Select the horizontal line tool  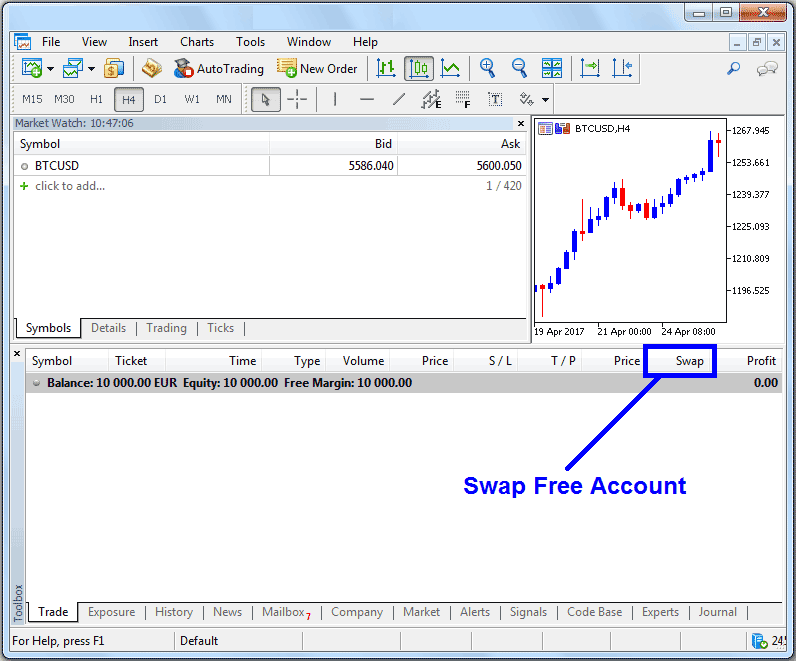pos(367,100)
